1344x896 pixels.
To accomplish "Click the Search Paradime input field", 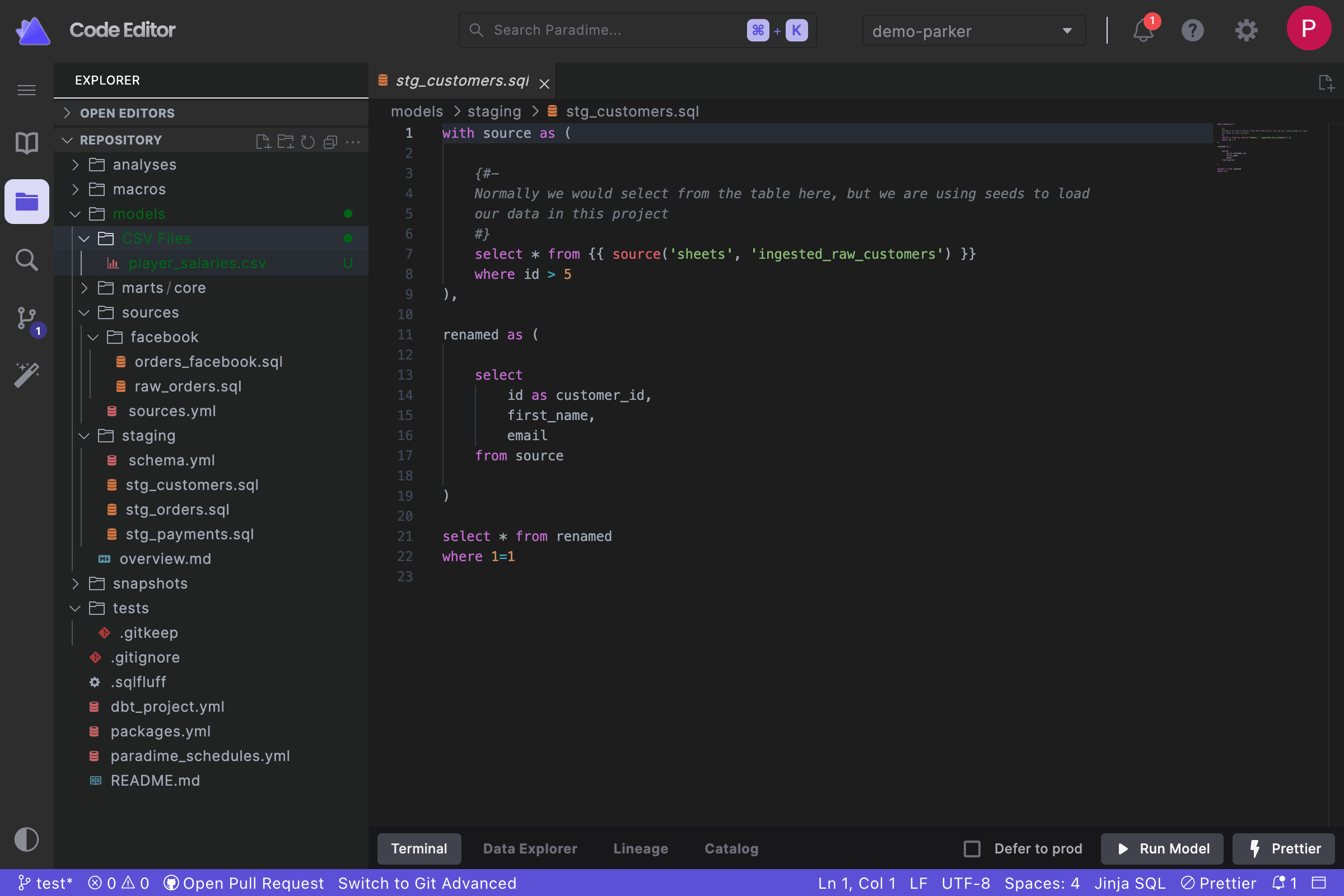I will pyautogui.click(x=637, y=30).
